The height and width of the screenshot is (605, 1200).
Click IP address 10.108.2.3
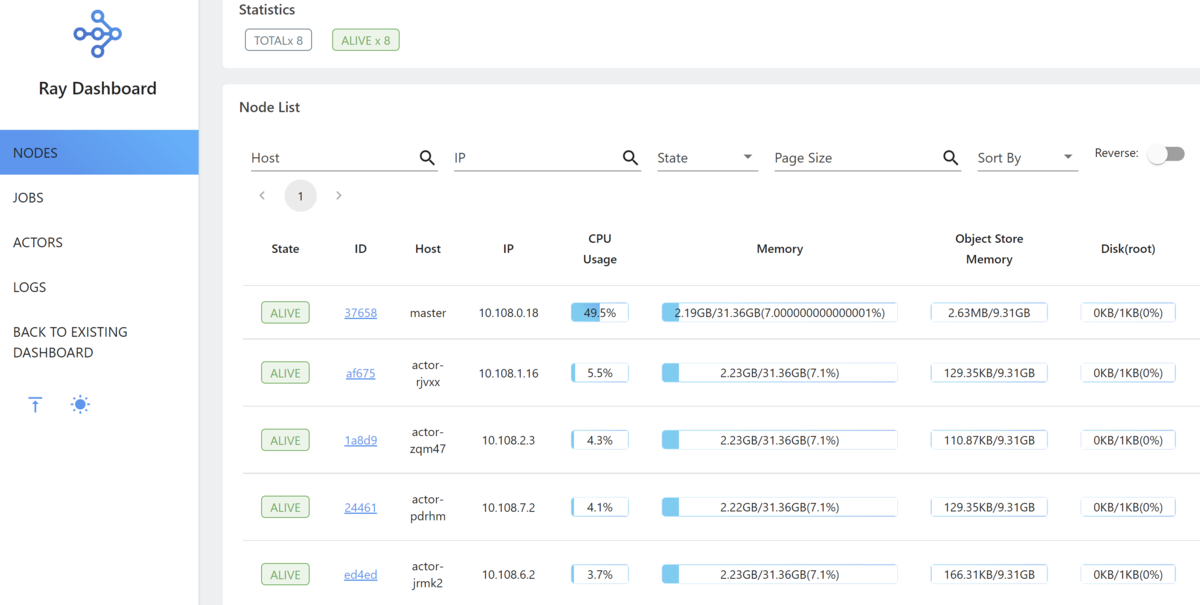(508, 440)
